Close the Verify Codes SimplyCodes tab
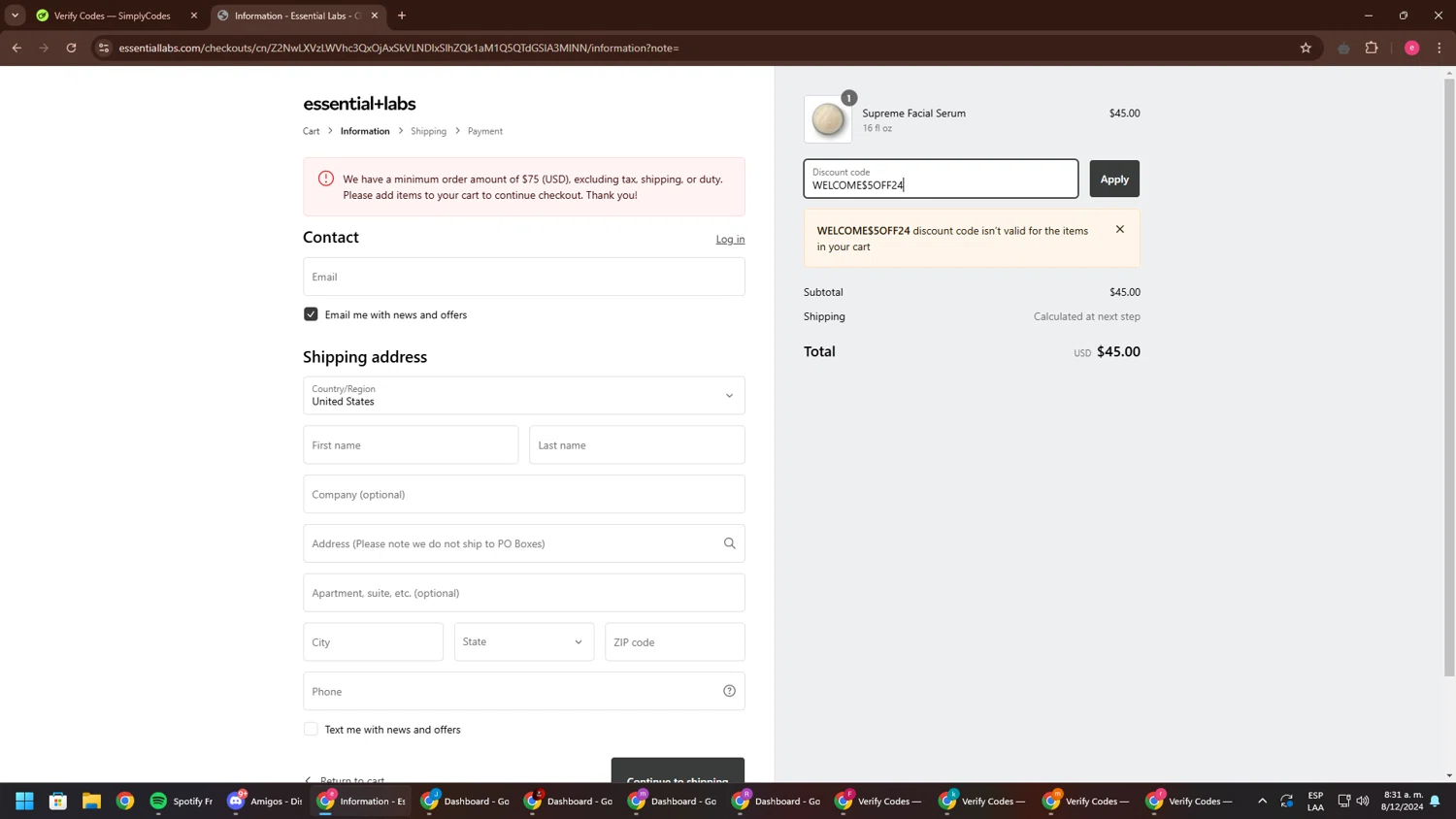This screenshot has width=1456, height=819. click(193, 16)
